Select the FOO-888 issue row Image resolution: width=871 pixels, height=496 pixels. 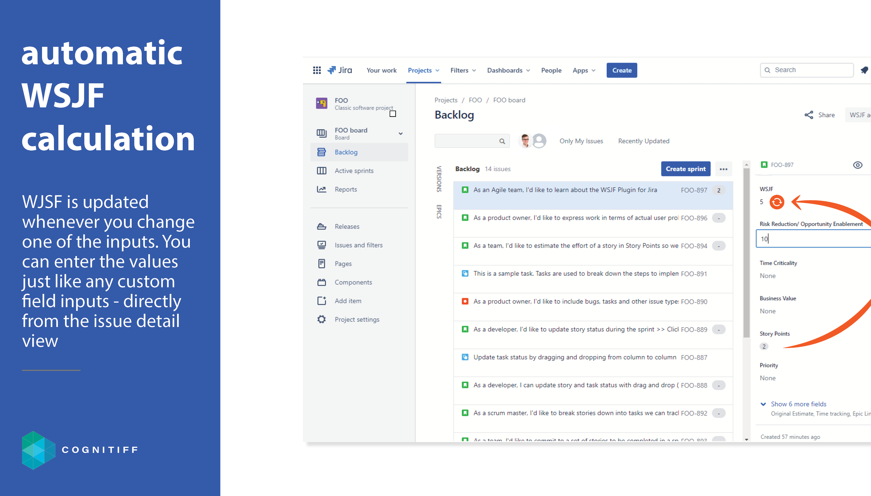[x=593, y=390]
